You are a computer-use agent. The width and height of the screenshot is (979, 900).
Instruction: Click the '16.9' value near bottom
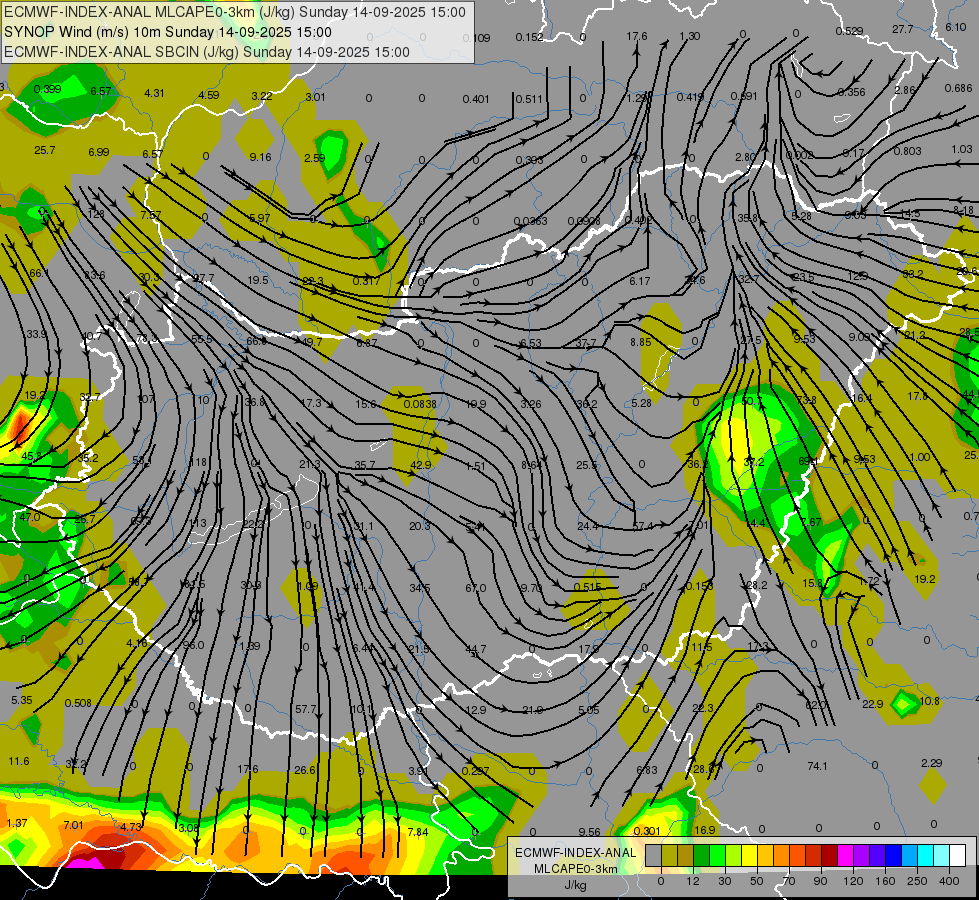pos(704,830)
